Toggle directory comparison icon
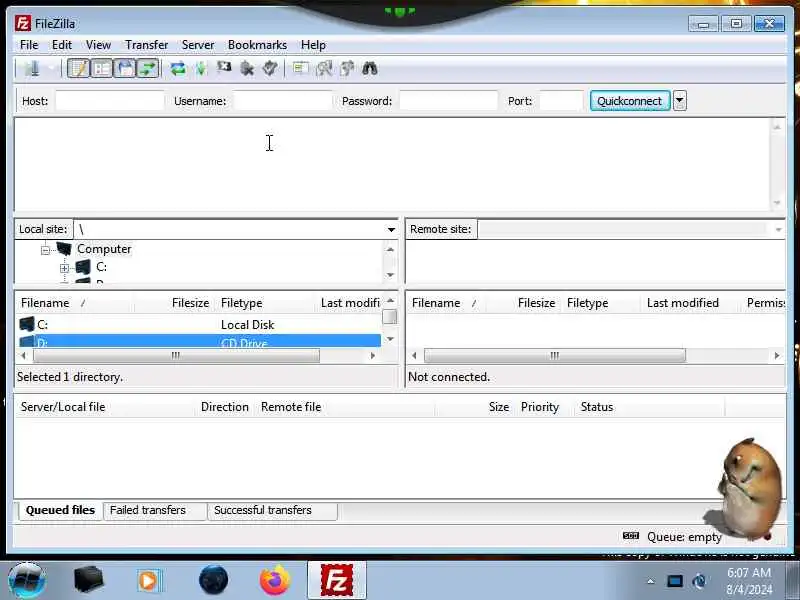 324,68
